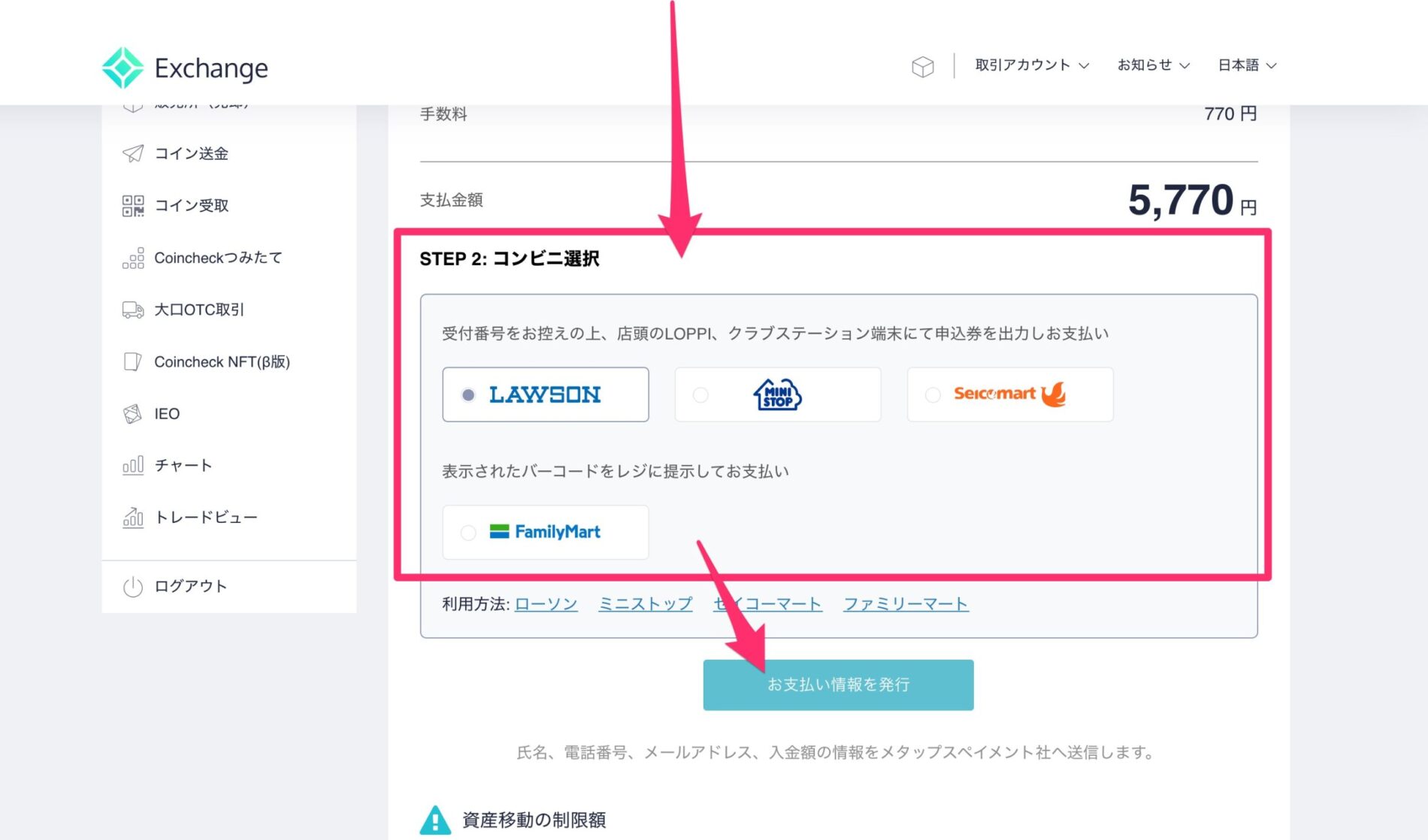Screen dimensions: 1428x840
Task: Open the 日本語 language dropdown
Action: (x=1247, y=65)
